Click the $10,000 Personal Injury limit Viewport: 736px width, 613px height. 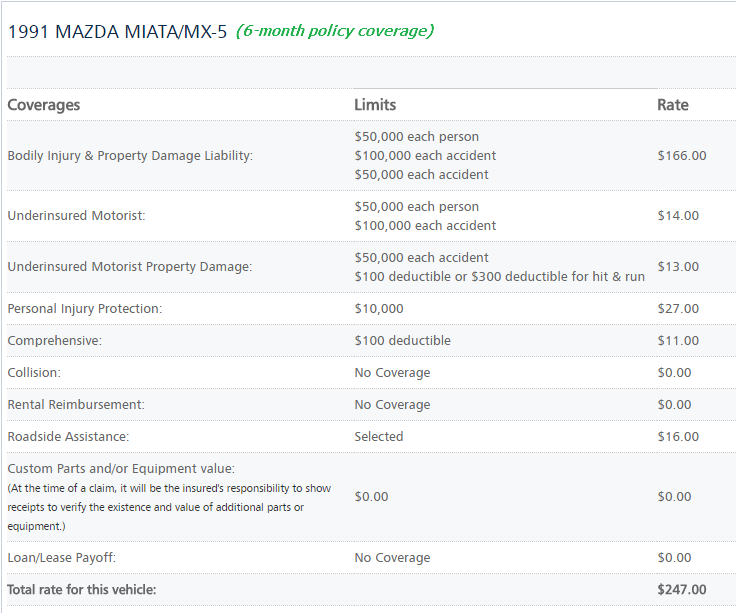point(379,309)
